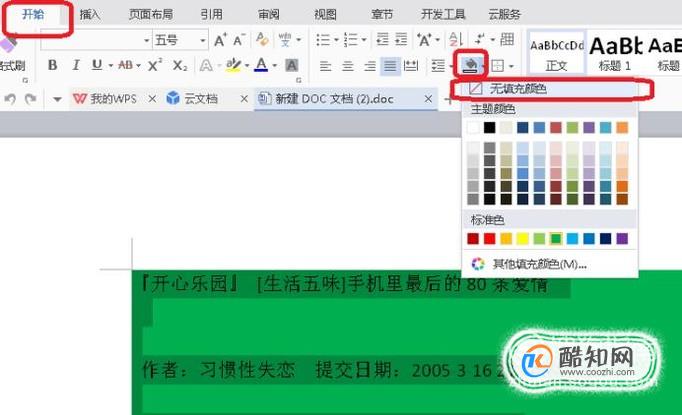The width and height of the screenshot is (682, 415).
Task: Click the sort A-Z icon
Action: [456, 40]
